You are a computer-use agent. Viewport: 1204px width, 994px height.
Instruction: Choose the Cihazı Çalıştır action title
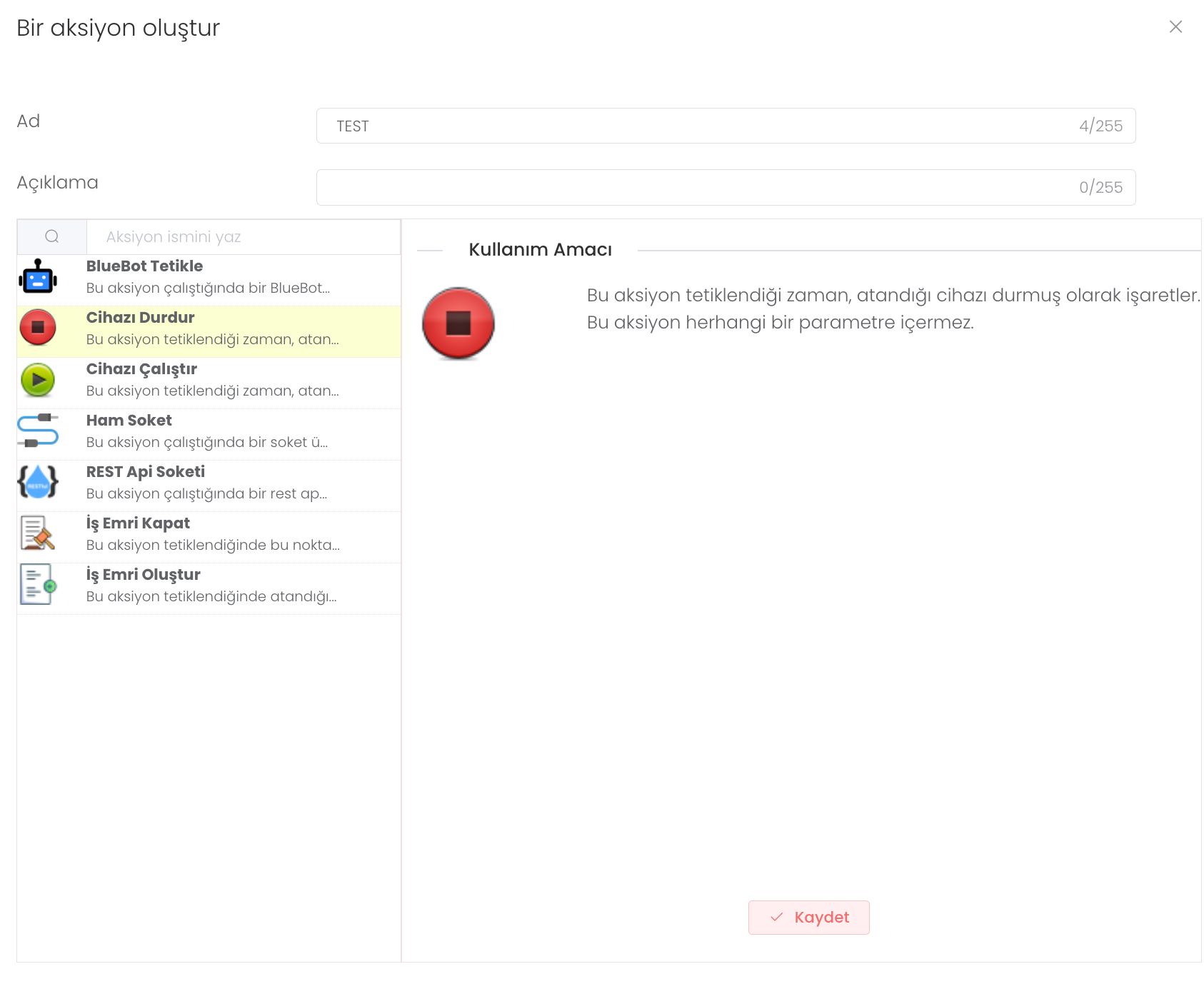141,369
